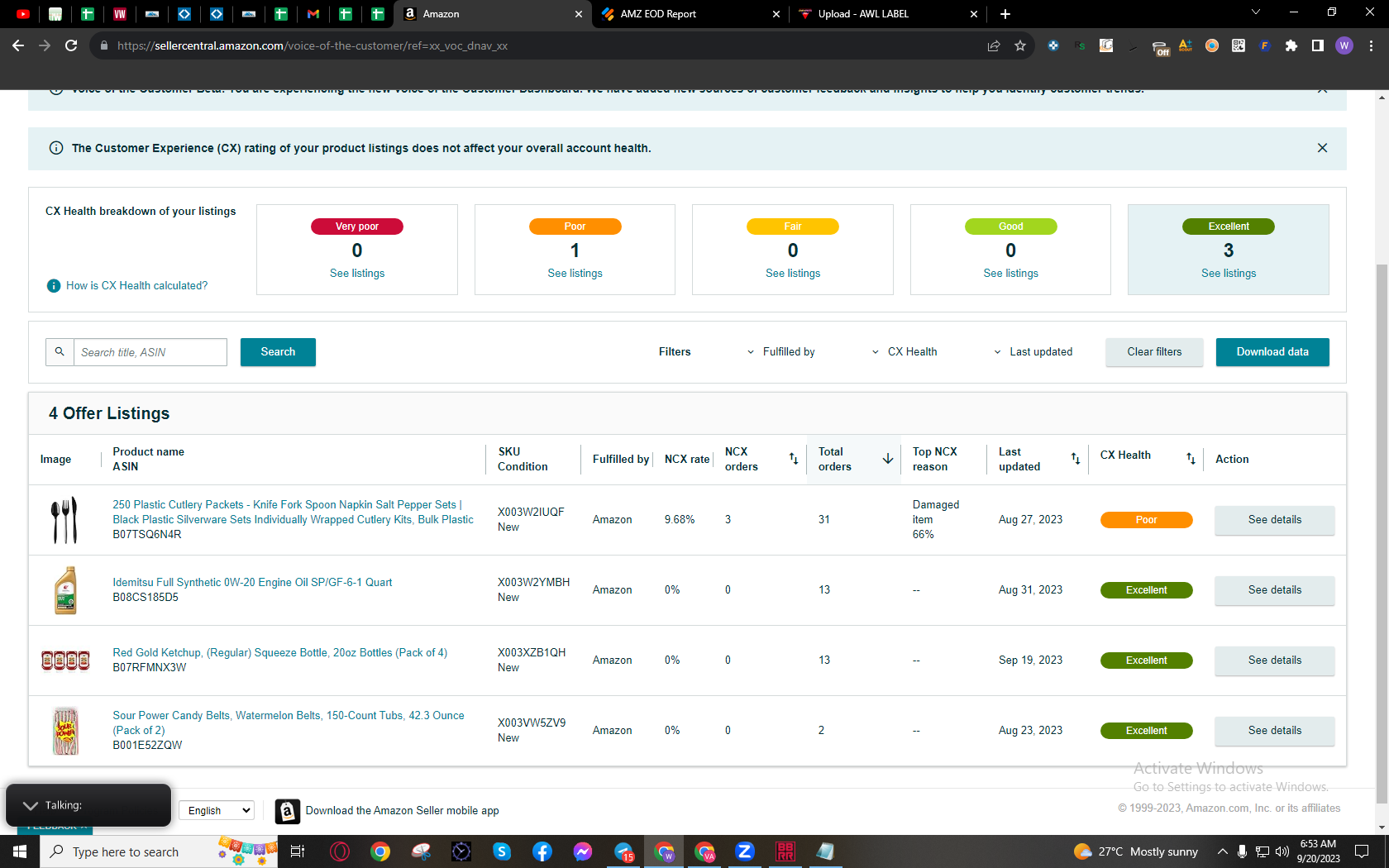Image resolution: width=1389 pixels, height=868 pixels.
Task: Open Zoom from the taskbar
Action: pos(745,851)
